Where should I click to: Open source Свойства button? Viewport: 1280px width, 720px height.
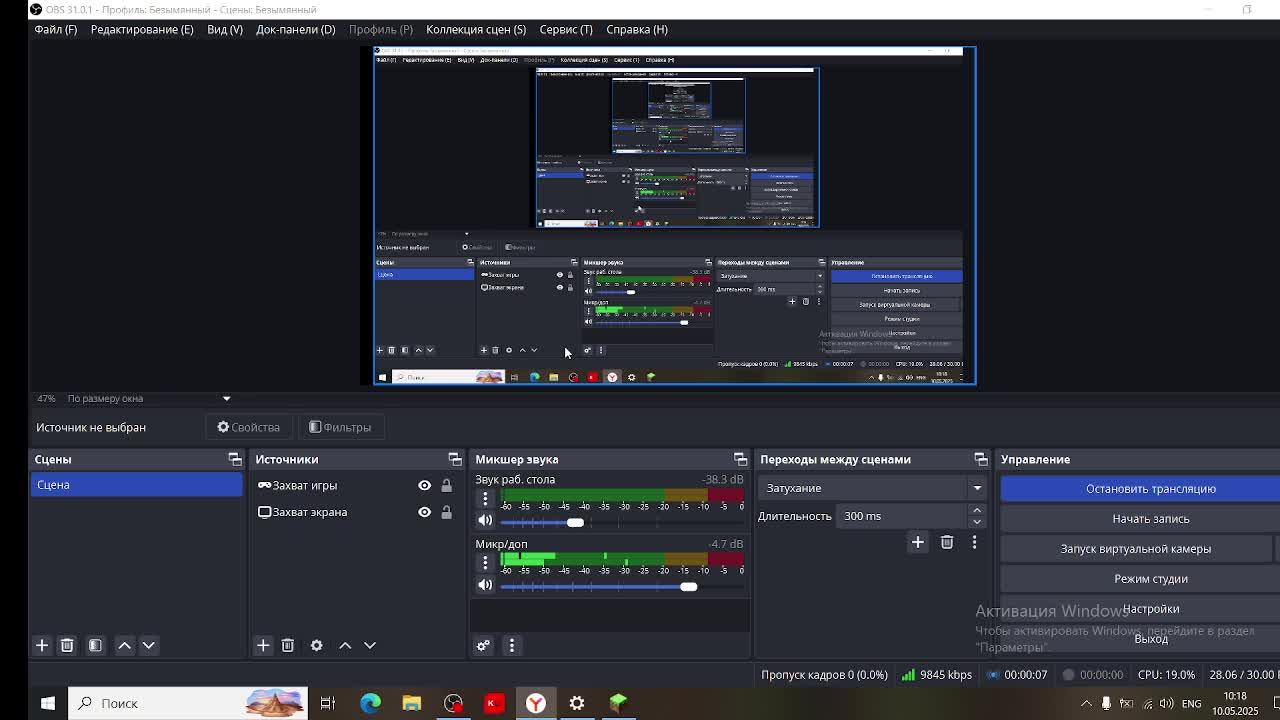(x=249, y=427)
